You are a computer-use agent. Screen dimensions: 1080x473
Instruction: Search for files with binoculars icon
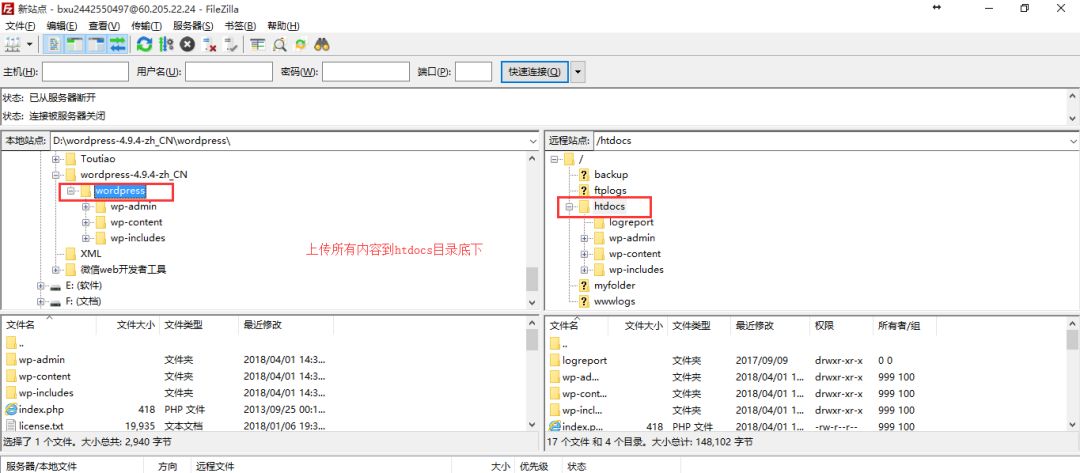322,45
